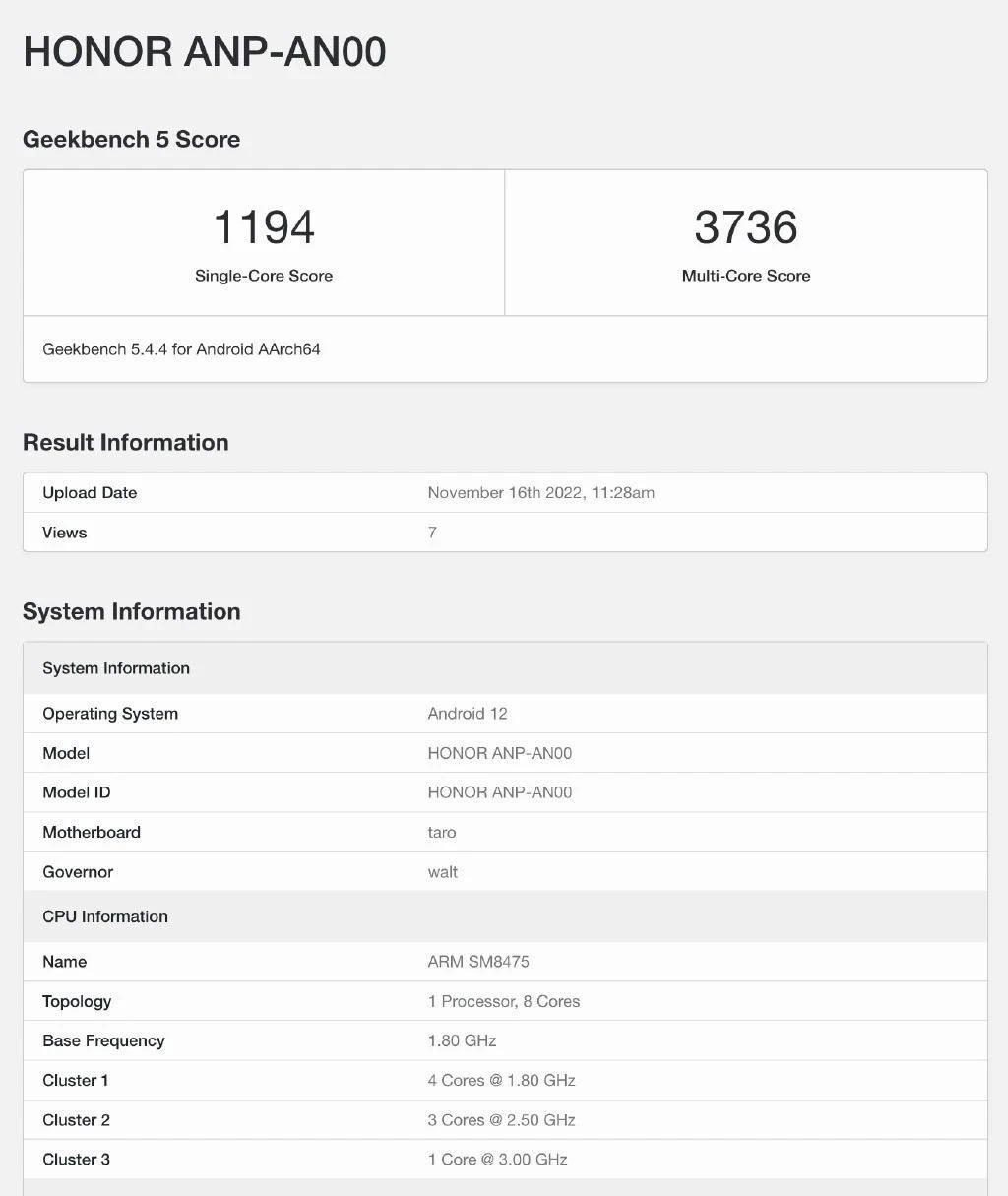Click the Single-Core Score label
The width and height of the screenshot is (1008, 1196).
click(264, 276)
